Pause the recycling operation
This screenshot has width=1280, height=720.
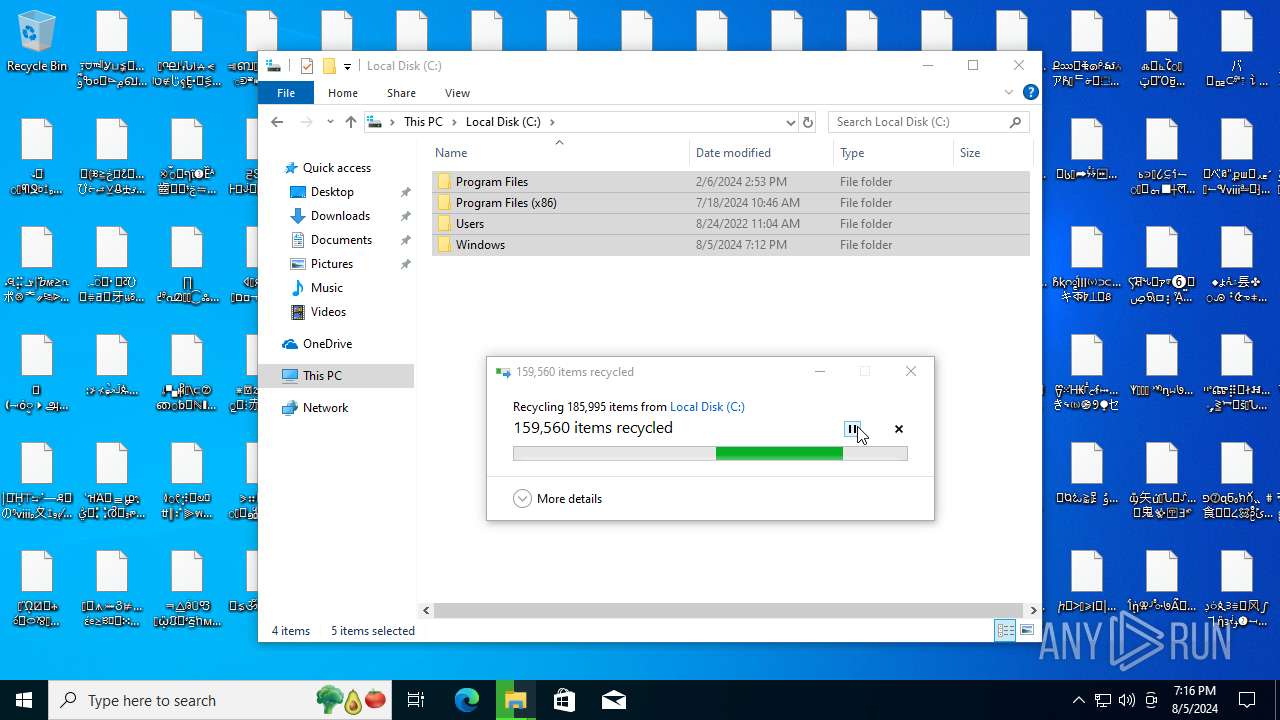pyautogui.click(x=852, y=429)
